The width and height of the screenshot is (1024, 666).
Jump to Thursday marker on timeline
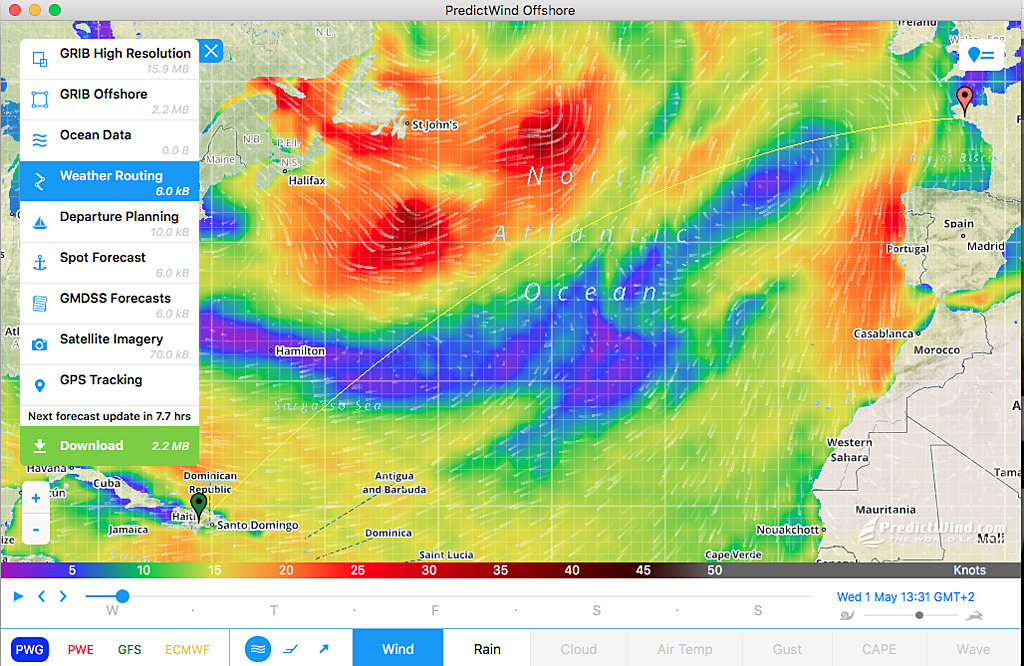click(x=274, y=610)
